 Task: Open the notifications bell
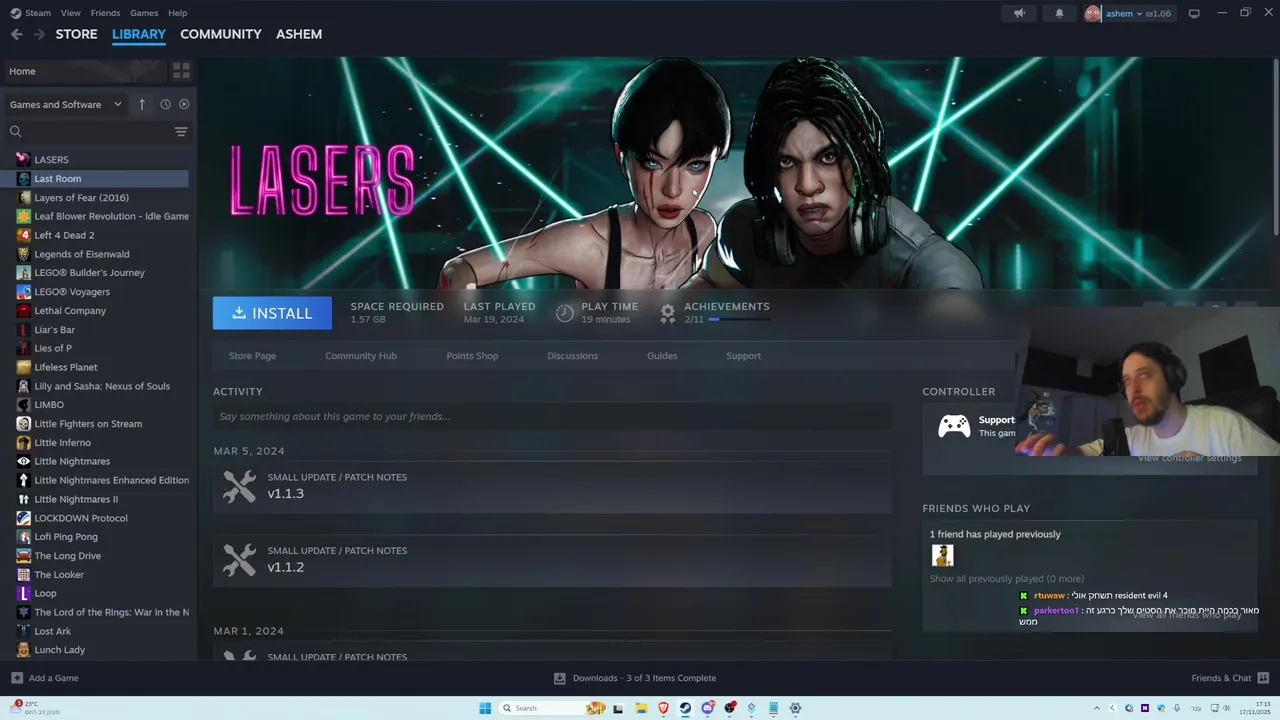(1059, 13)
